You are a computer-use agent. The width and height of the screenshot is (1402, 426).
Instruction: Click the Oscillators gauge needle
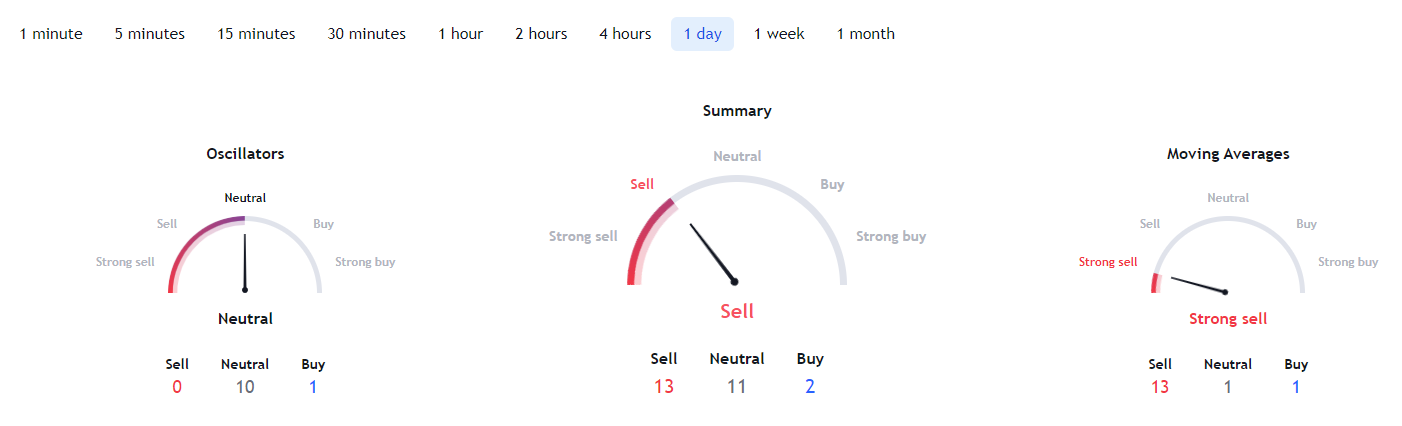pos(244,263)
